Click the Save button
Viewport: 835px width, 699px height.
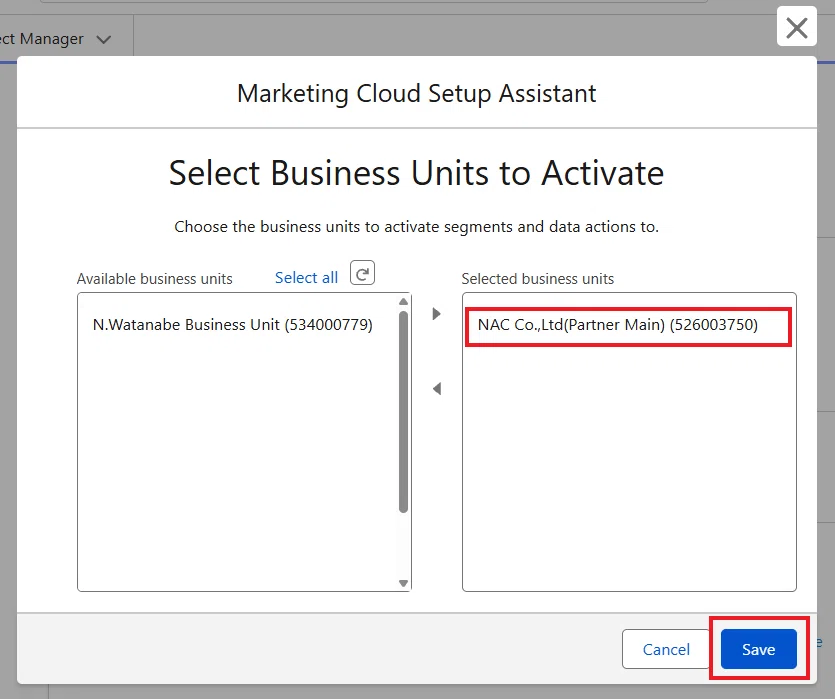(x=758, y=649)
